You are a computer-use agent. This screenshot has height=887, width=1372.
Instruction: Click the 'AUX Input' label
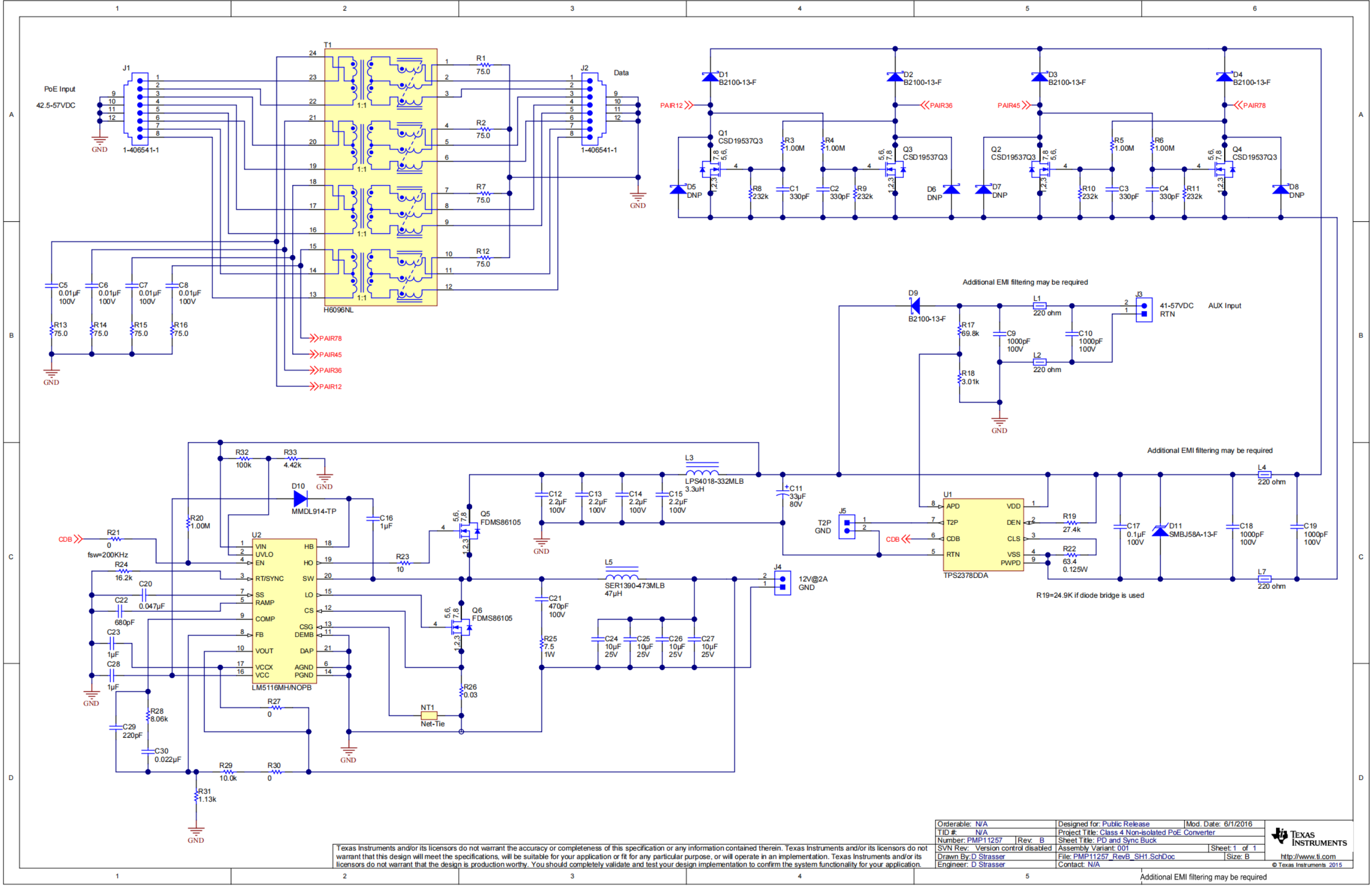(x=1225, y=306)
